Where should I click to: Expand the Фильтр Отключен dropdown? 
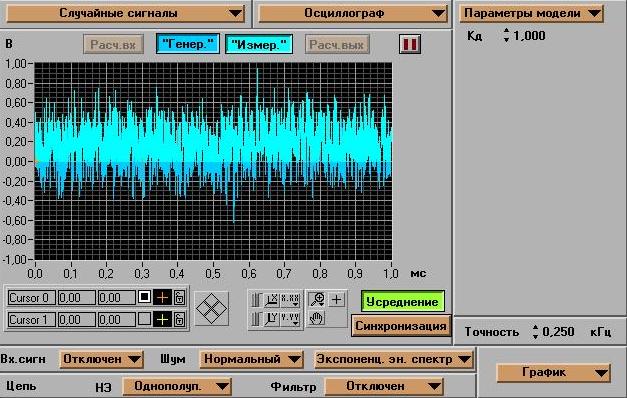point(384,386)
